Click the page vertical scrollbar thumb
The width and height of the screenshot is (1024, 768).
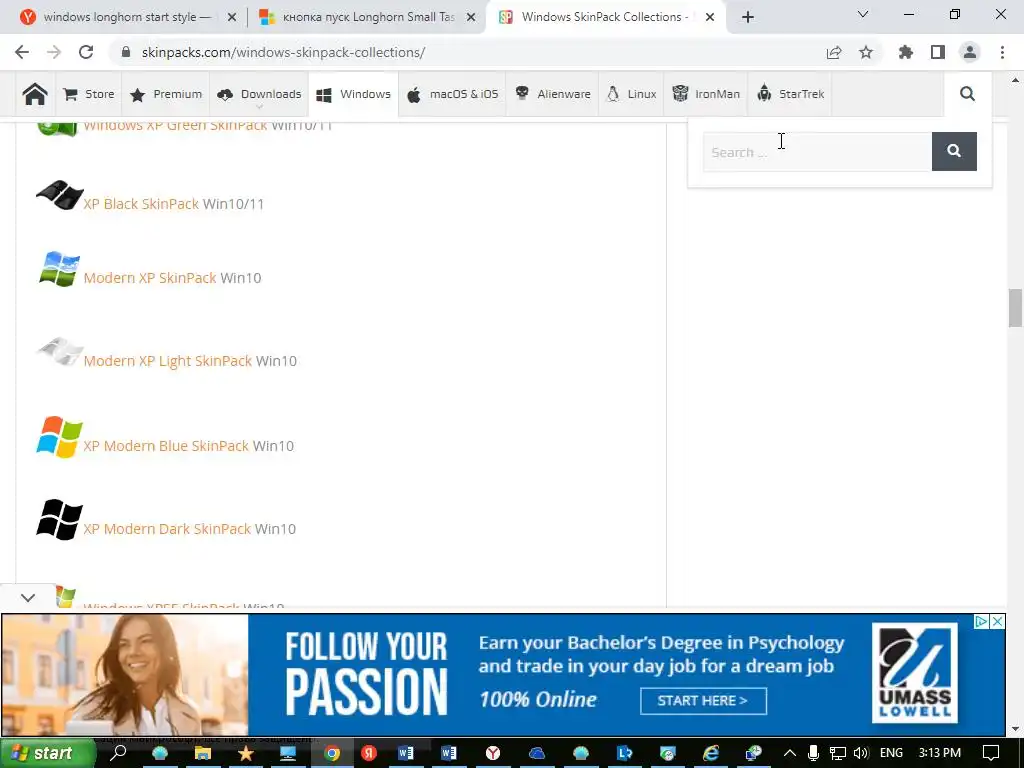(x=1015, y=308)
